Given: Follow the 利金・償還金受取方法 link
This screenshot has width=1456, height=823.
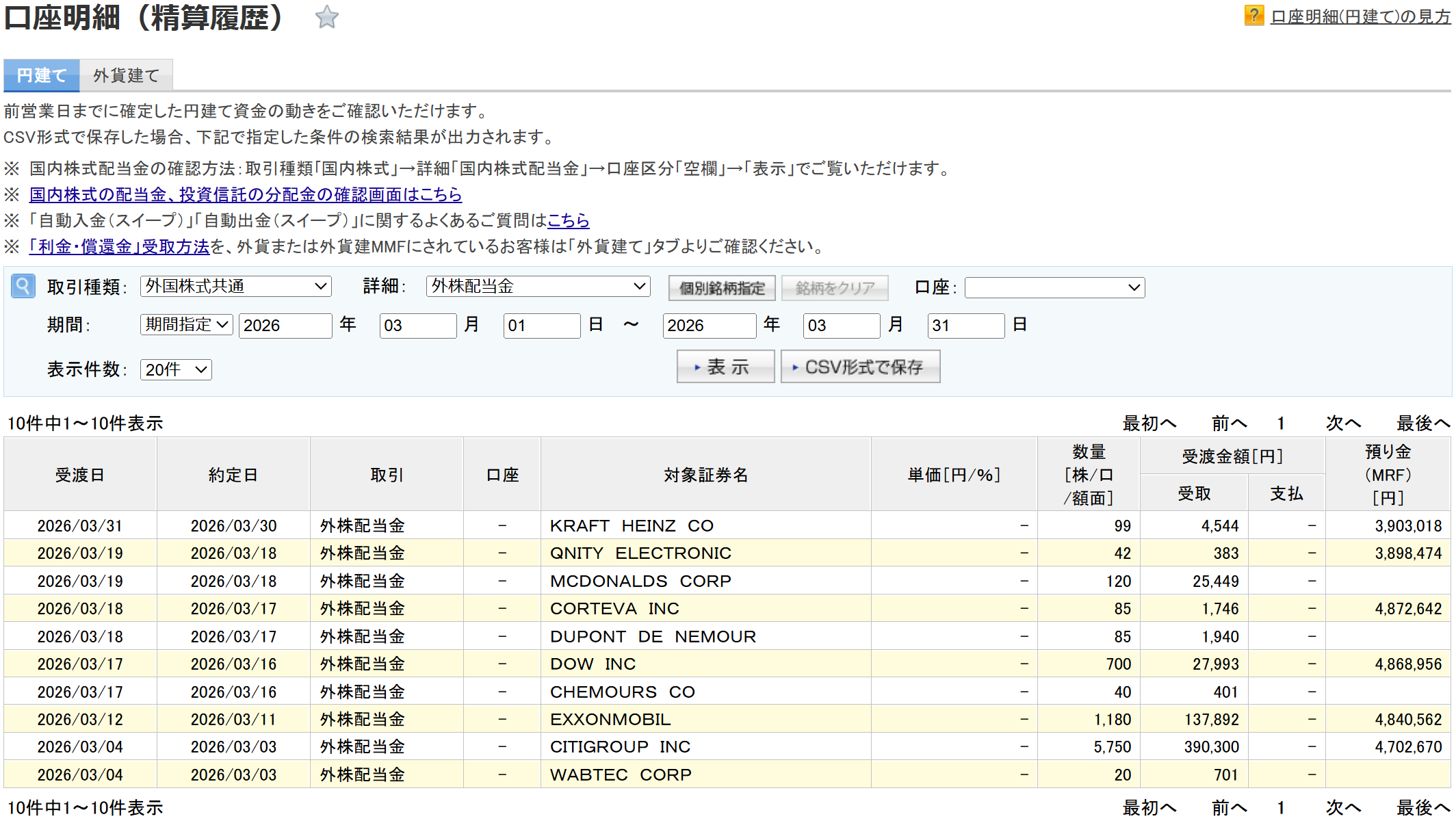Looking at the screenshot, I should tap(119, 246).
